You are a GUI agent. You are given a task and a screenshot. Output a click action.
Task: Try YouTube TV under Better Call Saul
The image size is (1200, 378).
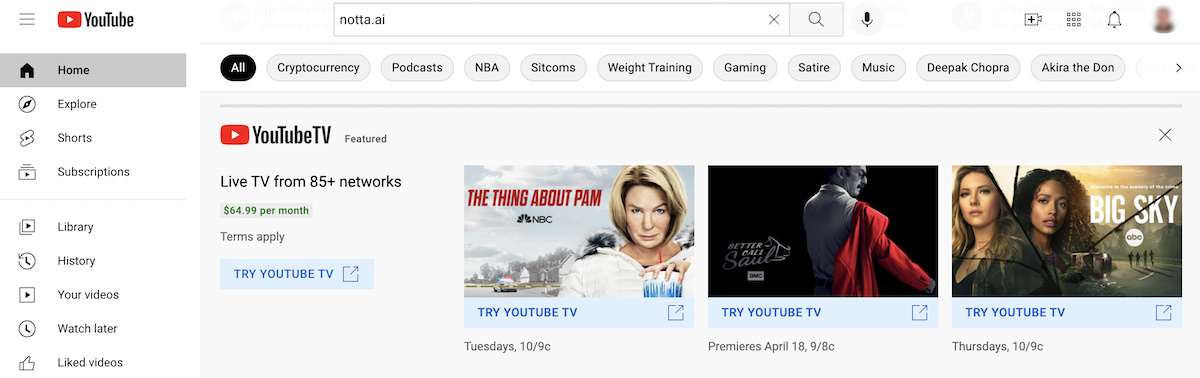(x=823, y=312)
